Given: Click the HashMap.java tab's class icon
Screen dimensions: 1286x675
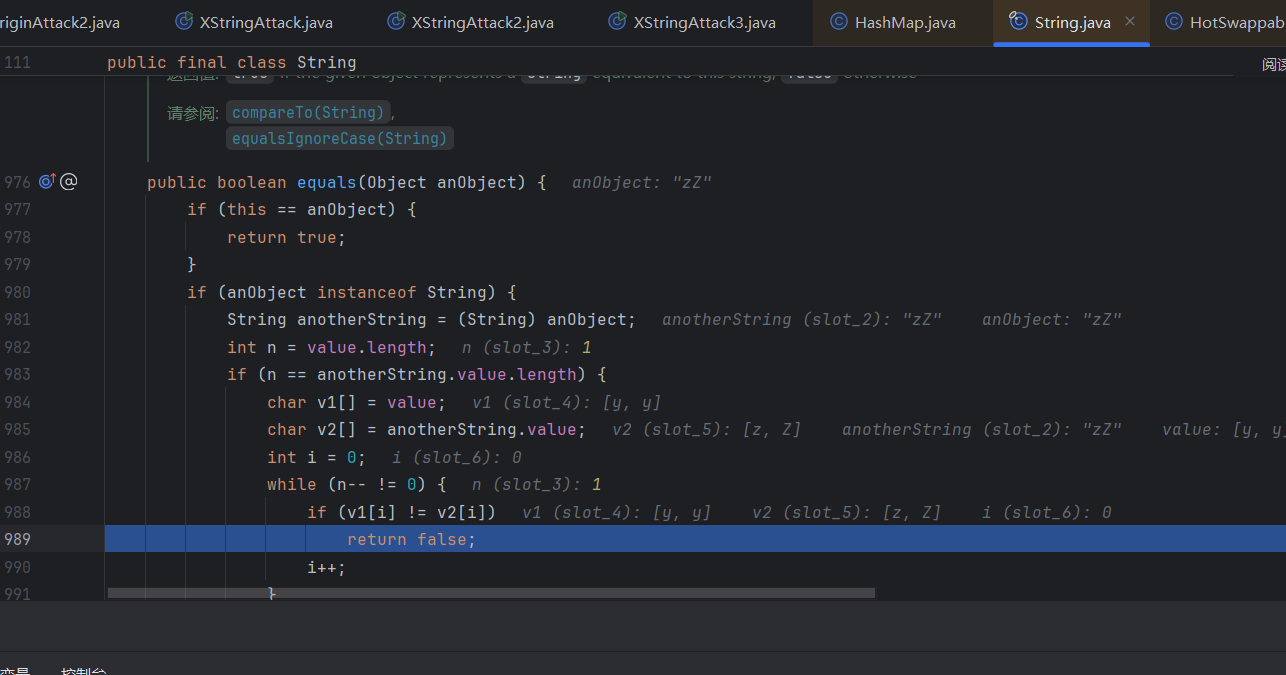Looking at the screenshot, I should (839, 21).
